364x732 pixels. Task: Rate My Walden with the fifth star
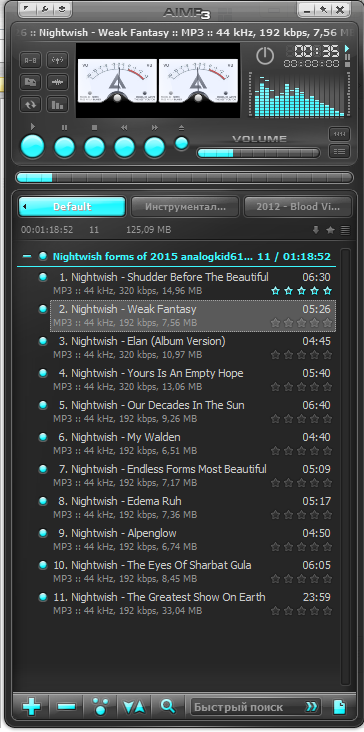click(328, 451)
